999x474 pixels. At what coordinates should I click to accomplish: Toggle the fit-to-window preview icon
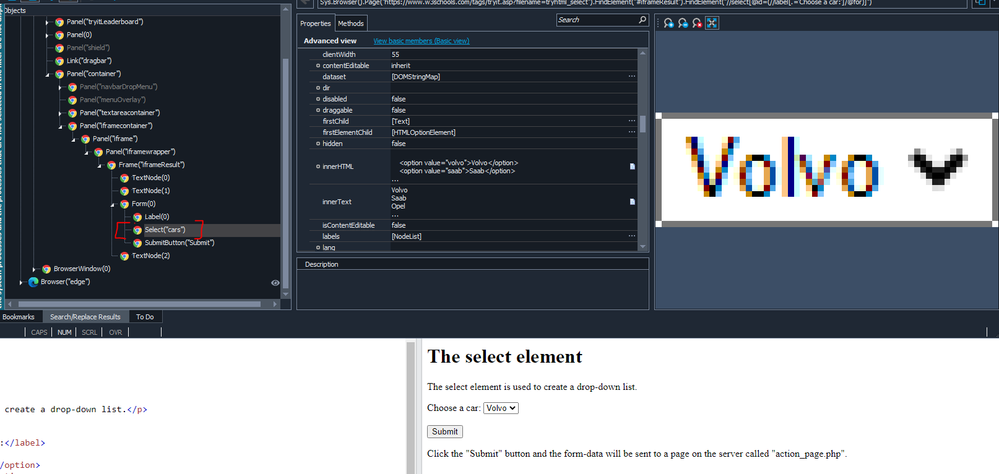pyautogui.click(x=712, y=23)
